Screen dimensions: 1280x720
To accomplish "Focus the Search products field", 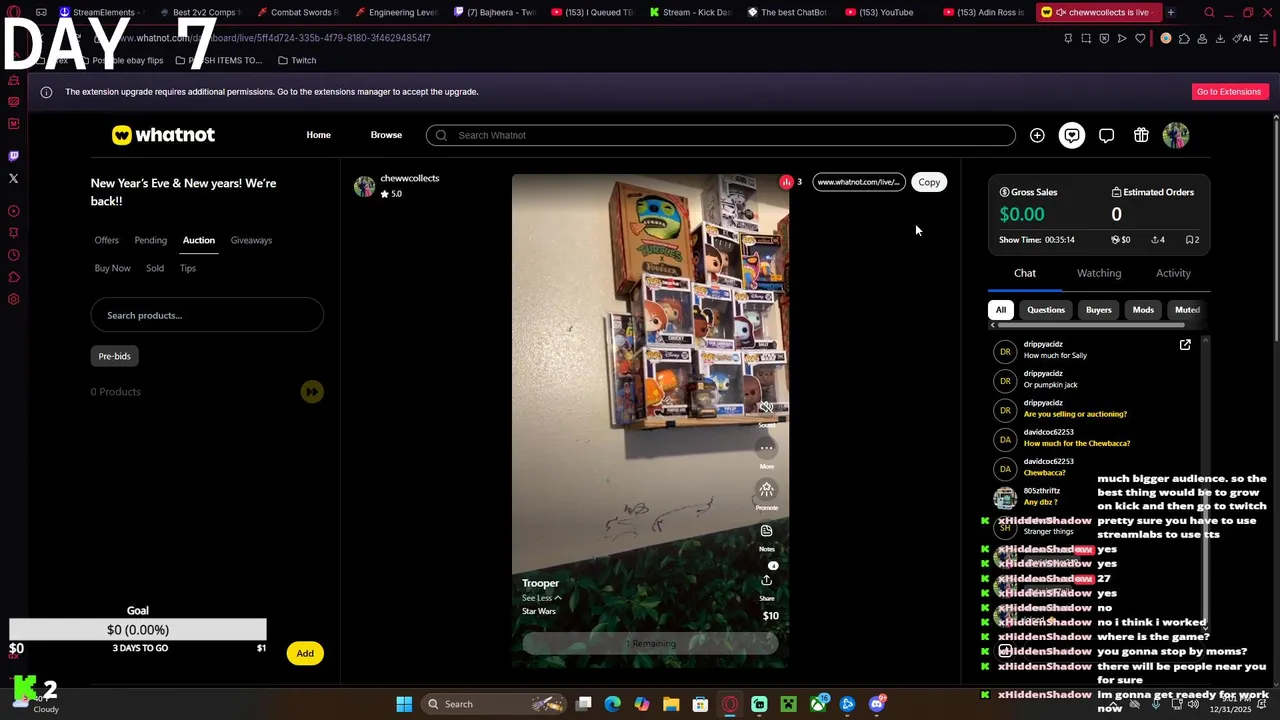I will click(x=207, y=315).
